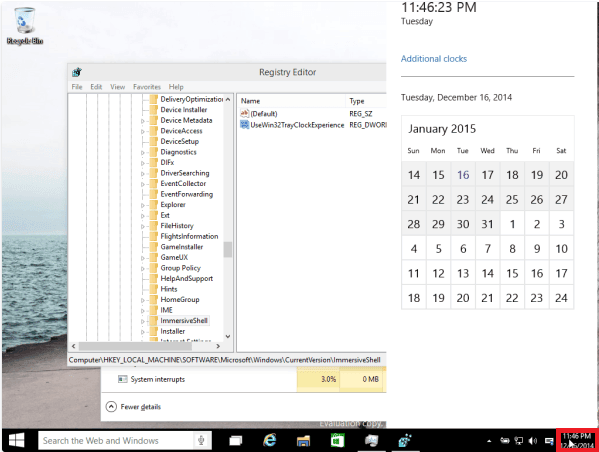Screen dimensions: 599x452
Task: Expand the DriverSearching key
Action: [143, 173]
